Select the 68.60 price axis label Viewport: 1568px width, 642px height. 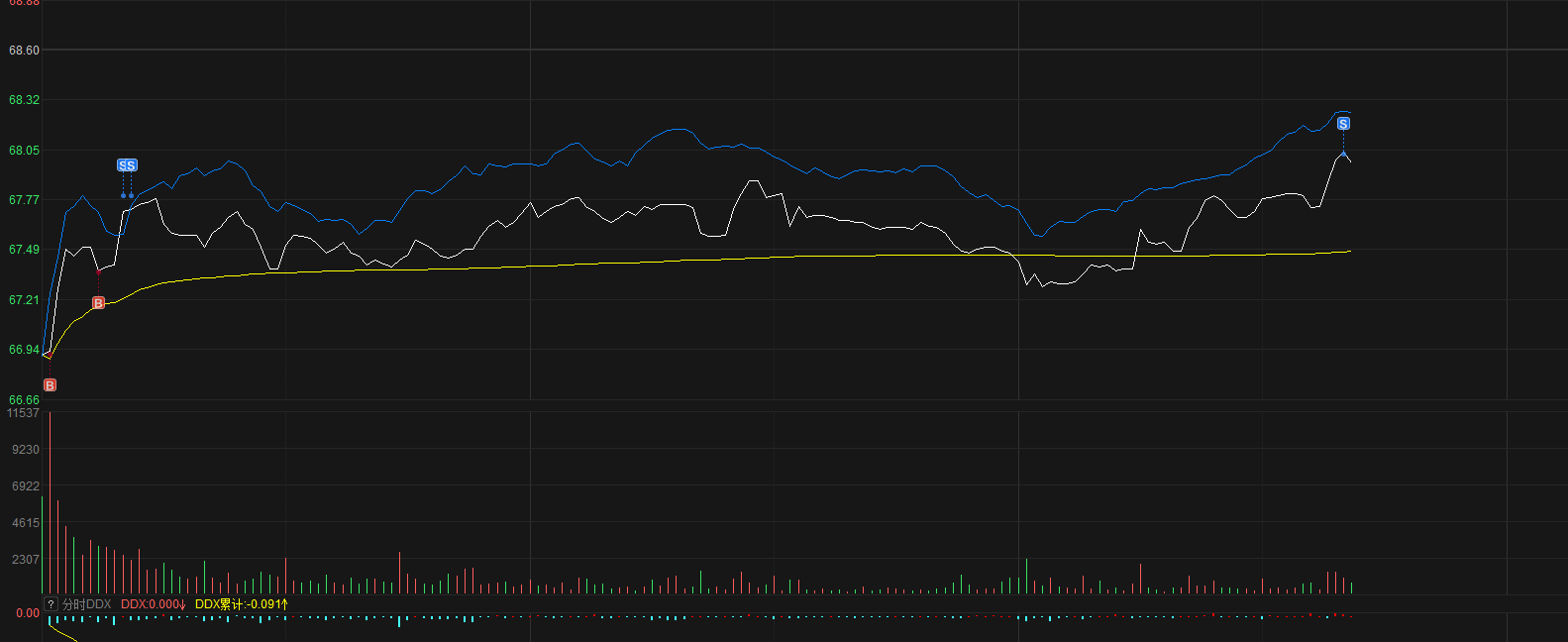pyautogui.click(x=24, y=51)
